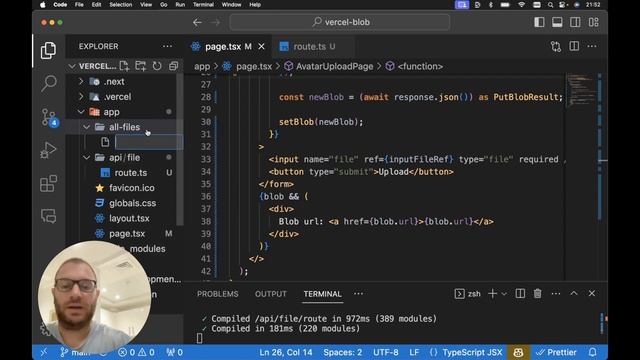Viewport: 640px width, 360px height.
Task: Open editor more actions ellipsis
Action: click(592, 47)
